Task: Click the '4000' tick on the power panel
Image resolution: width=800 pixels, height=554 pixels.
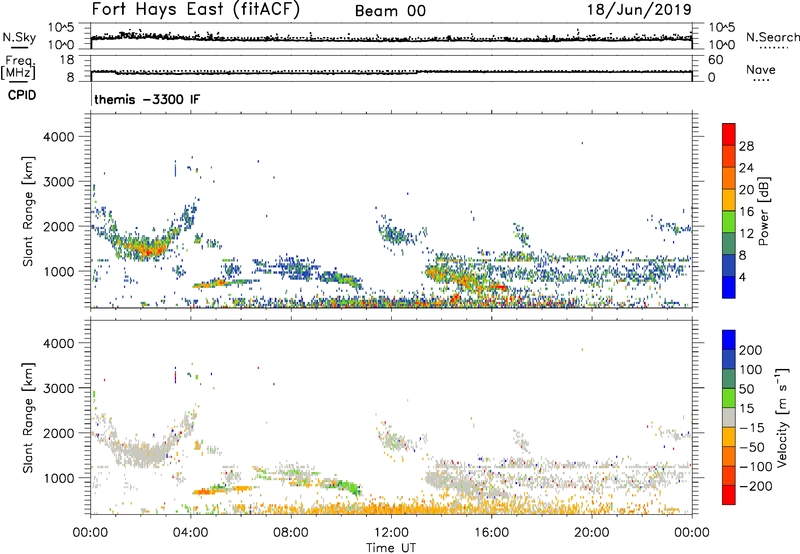Action: [x=58, y=137]
